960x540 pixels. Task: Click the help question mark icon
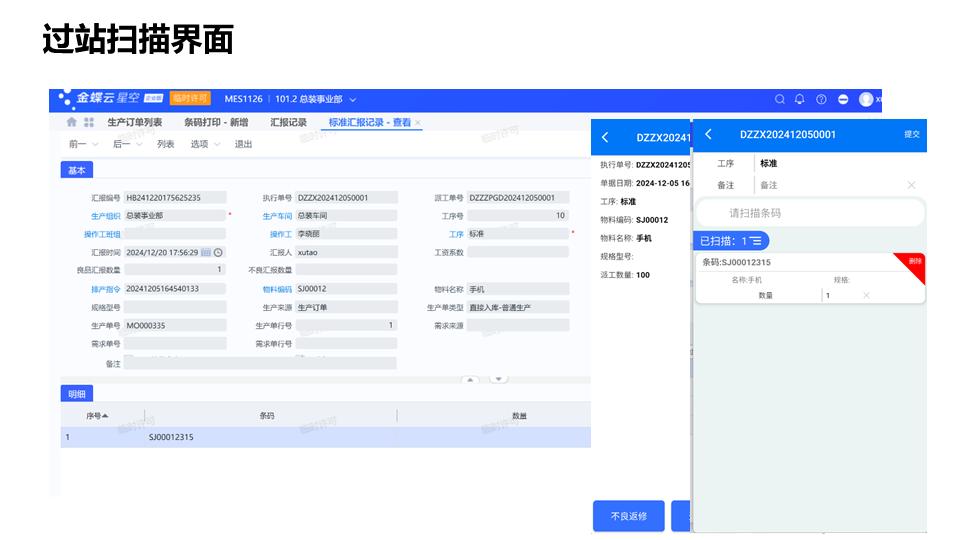(x=821, y=99)
